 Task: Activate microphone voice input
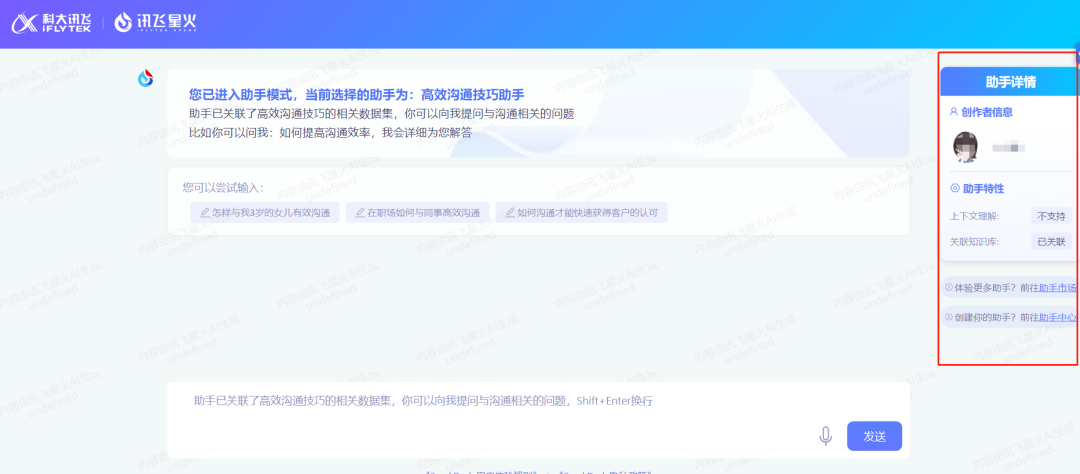pos(825,435)
